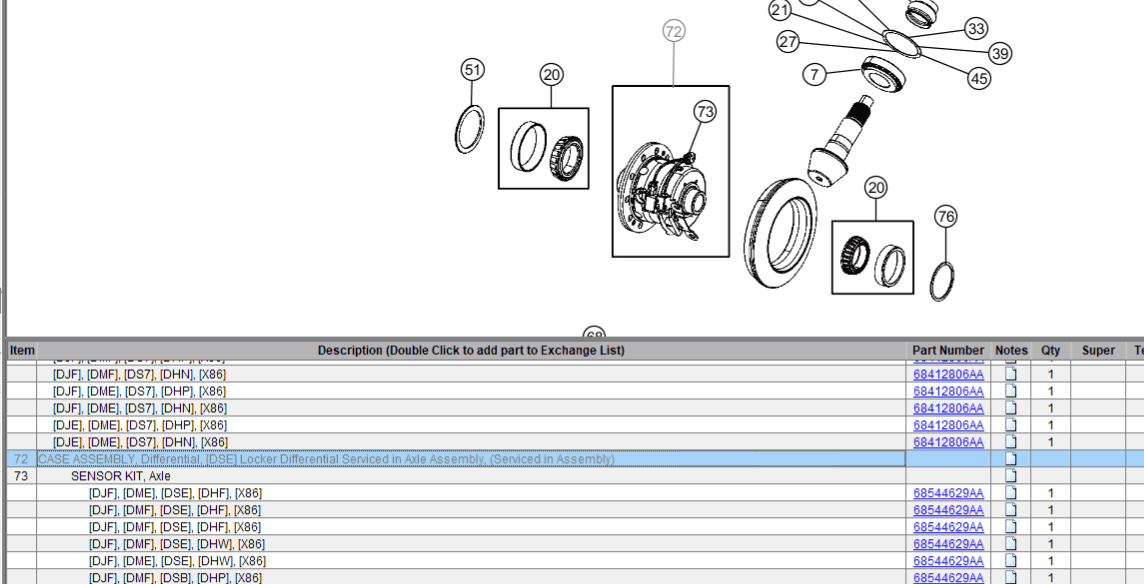Select description [DJF], [DME], [DS7], [DHN], [X86]

tap(139, 408)
